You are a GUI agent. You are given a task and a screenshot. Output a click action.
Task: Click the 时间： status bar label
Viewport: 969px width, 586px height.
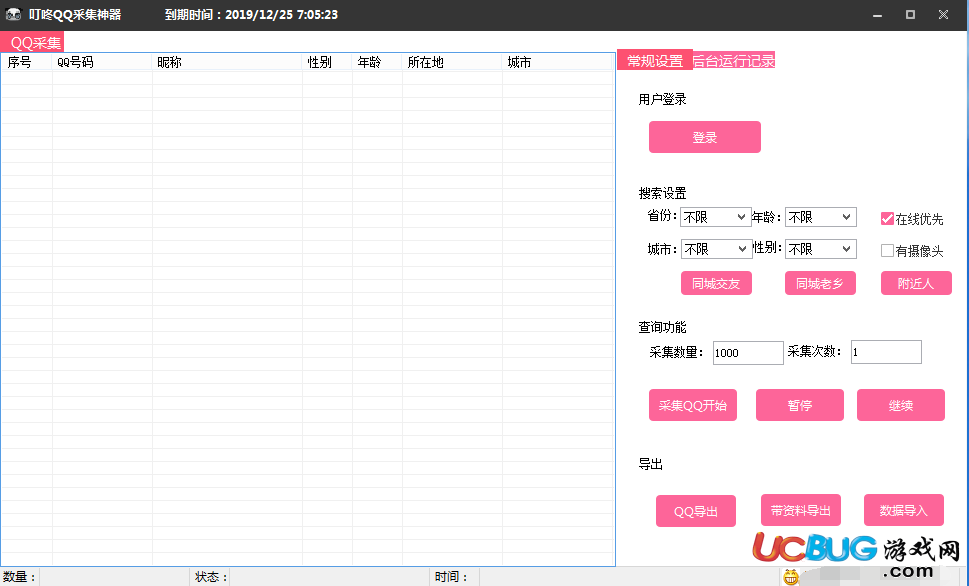pyautogui.click(x=451, y=577)
